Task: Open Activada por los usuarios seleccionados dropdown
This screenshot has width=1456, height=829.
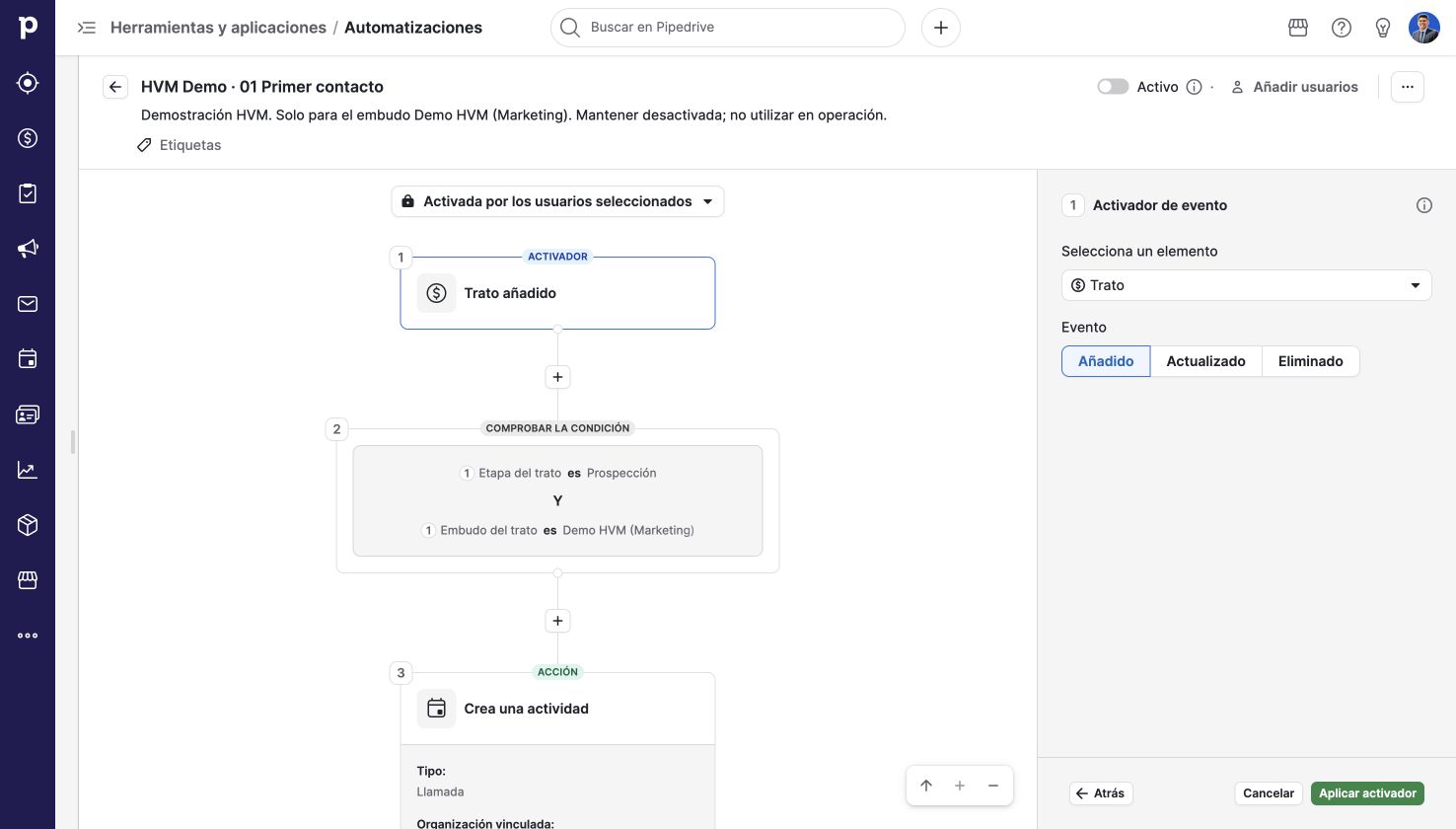Action: point(557,201)
